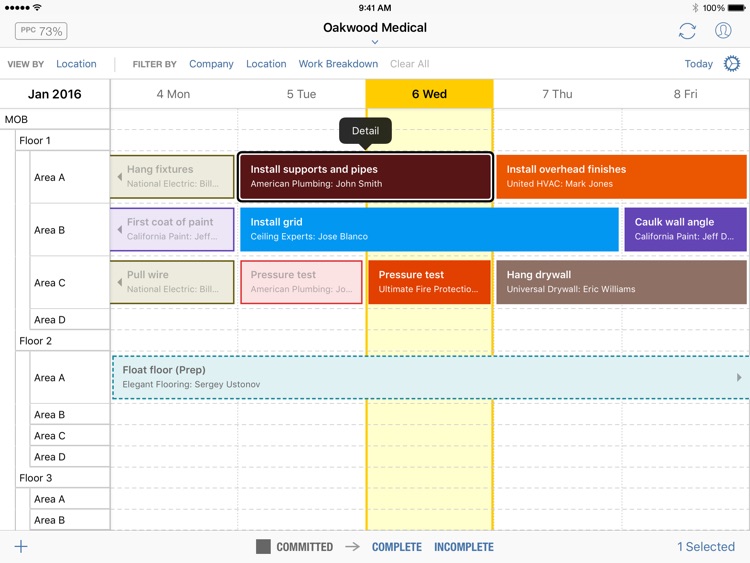Click the status transition arrow

(x=353, y=546)
